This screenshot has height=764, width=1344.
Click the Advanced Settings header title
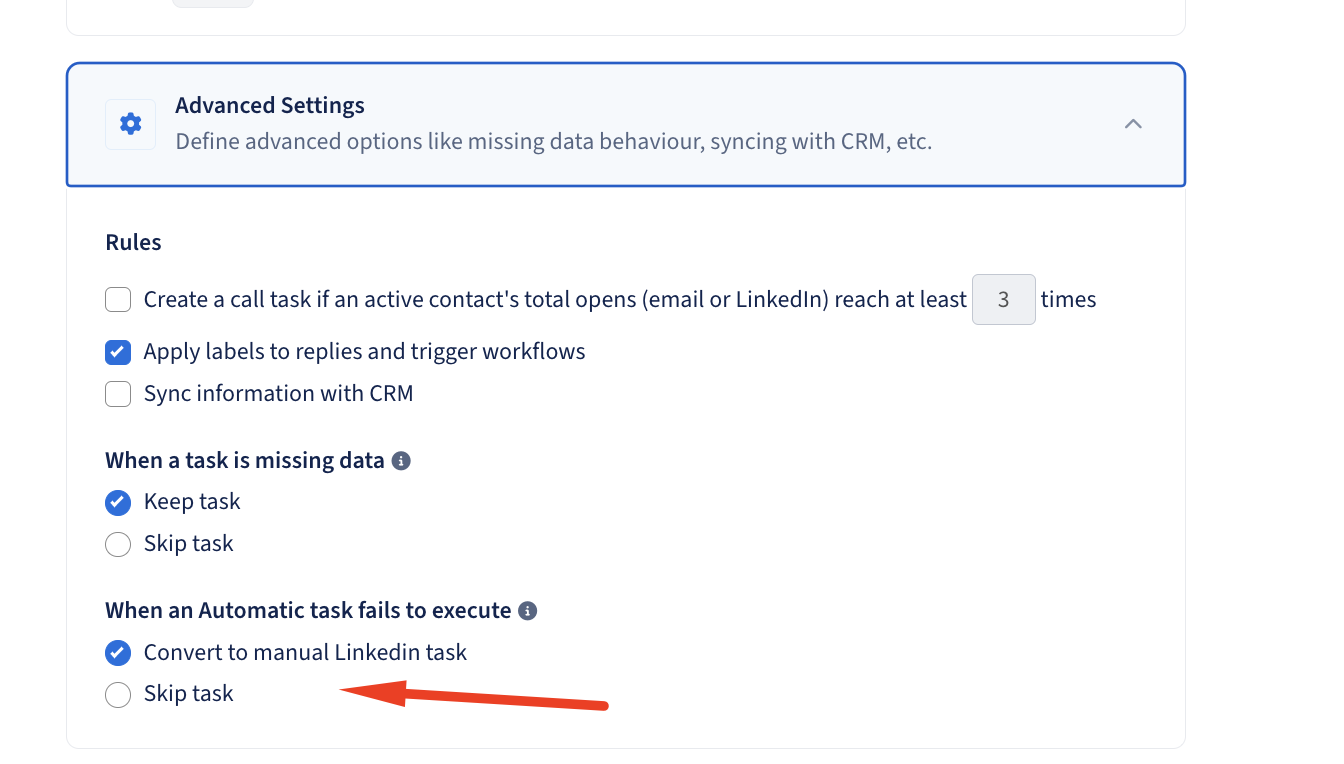click(270, 105)
